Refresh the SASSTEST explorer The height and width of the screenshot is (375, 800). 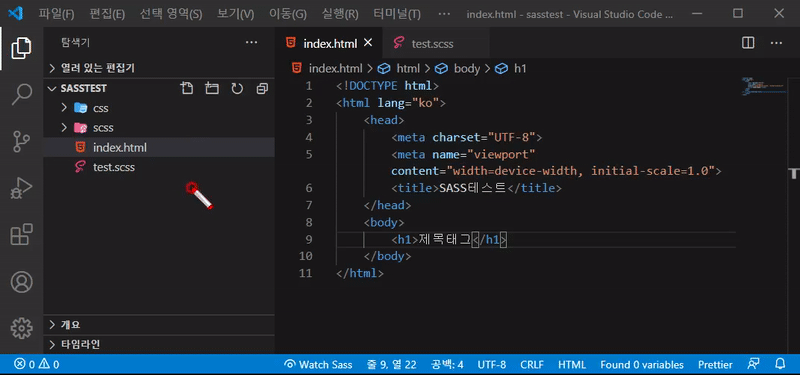[x=237, y=89]
